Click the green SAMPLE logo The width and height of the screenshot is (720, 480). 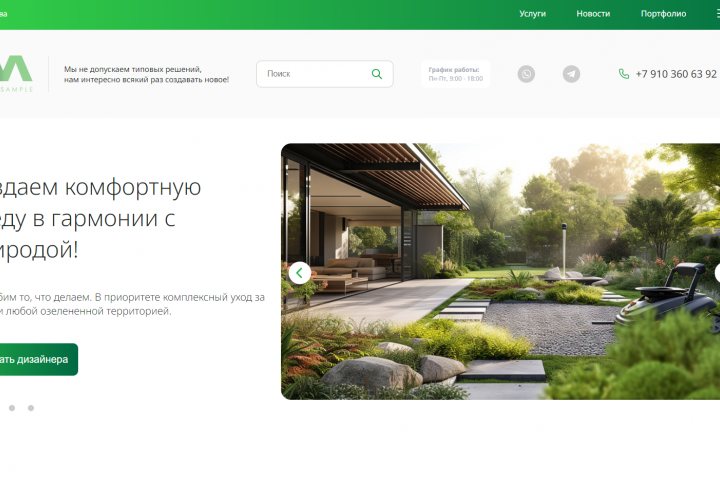click(x=16, y=74)
